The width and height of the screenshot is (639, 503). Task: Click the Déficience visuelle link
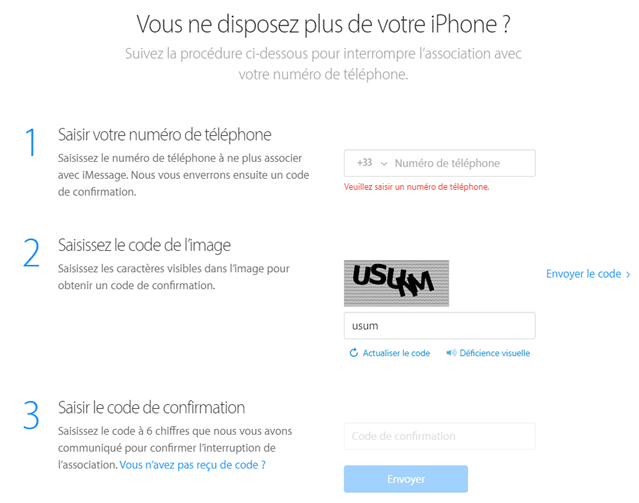click(x=495, y=353)
